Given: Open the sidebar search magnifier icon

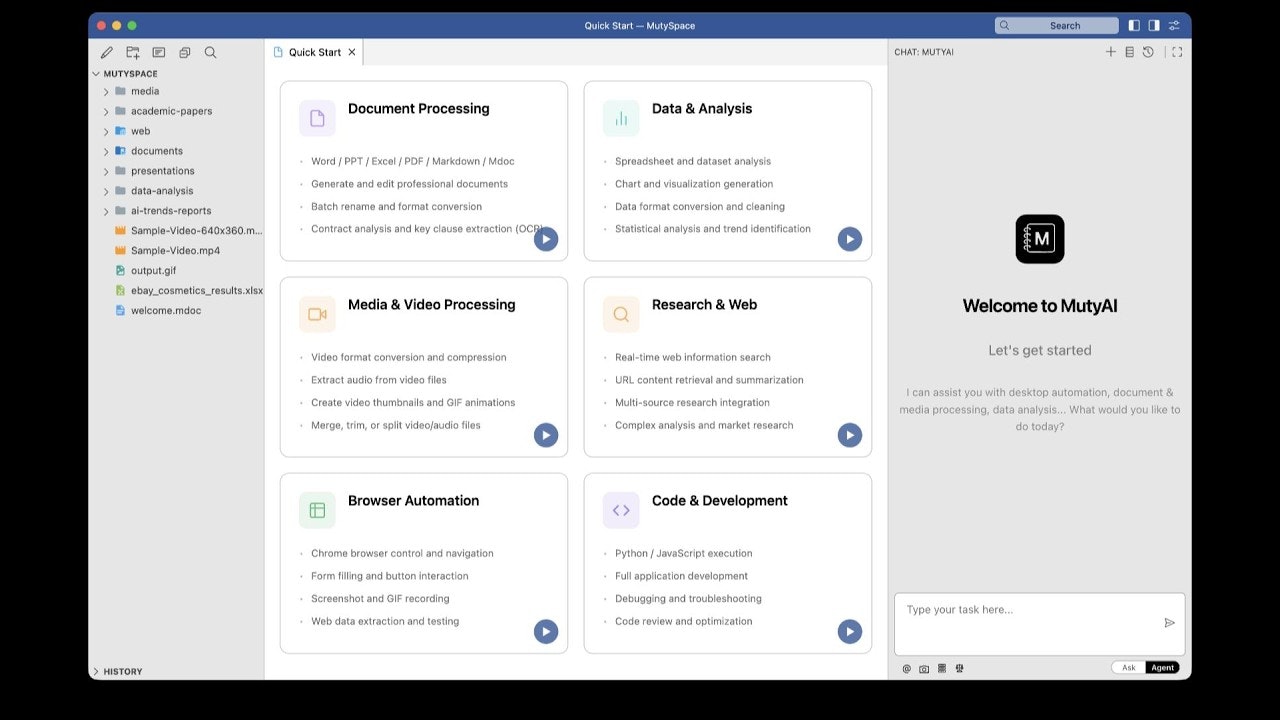Looking at the screenshot, I should tap(211, 52).
